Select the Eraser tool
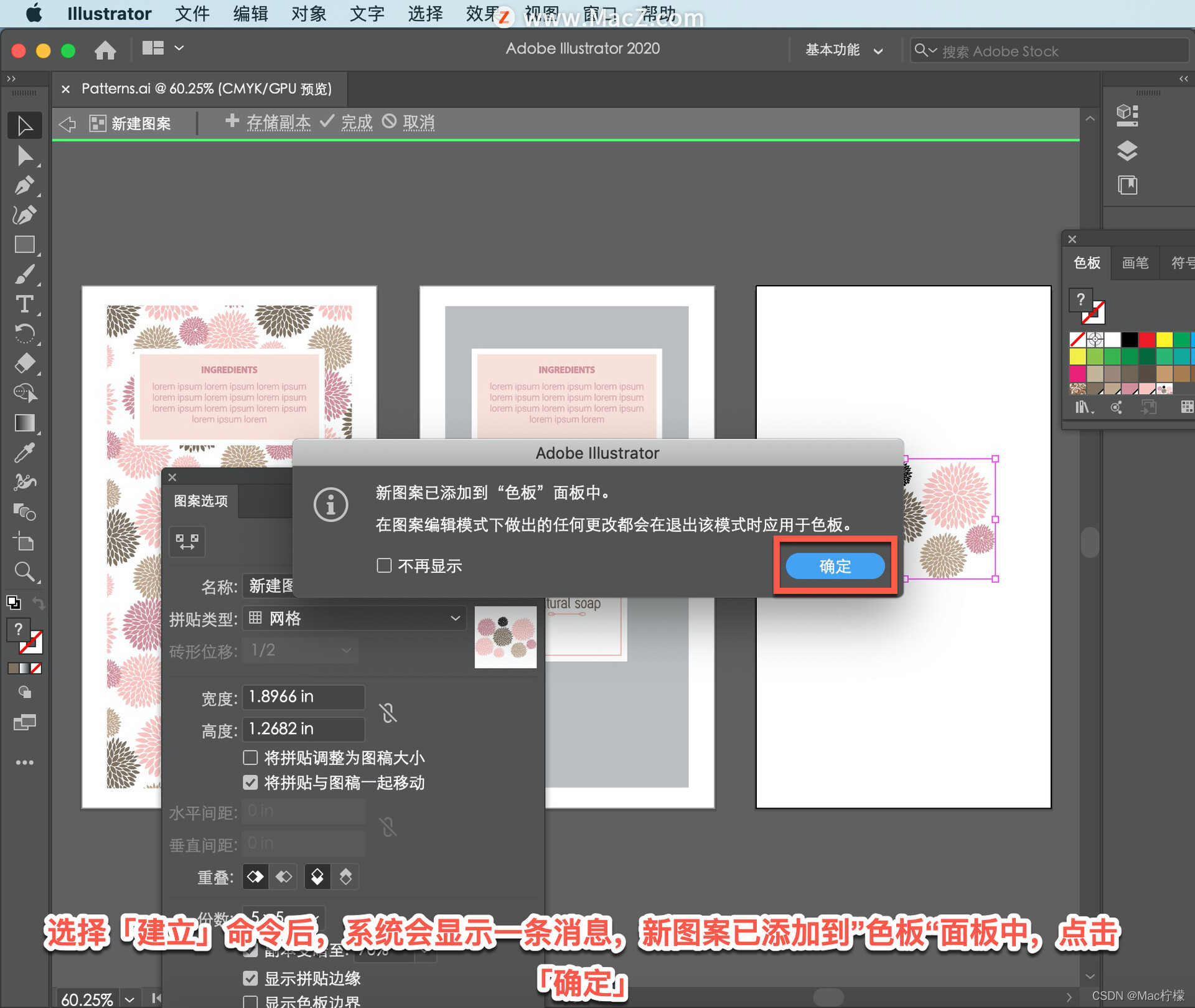 (x=25, y=363)
